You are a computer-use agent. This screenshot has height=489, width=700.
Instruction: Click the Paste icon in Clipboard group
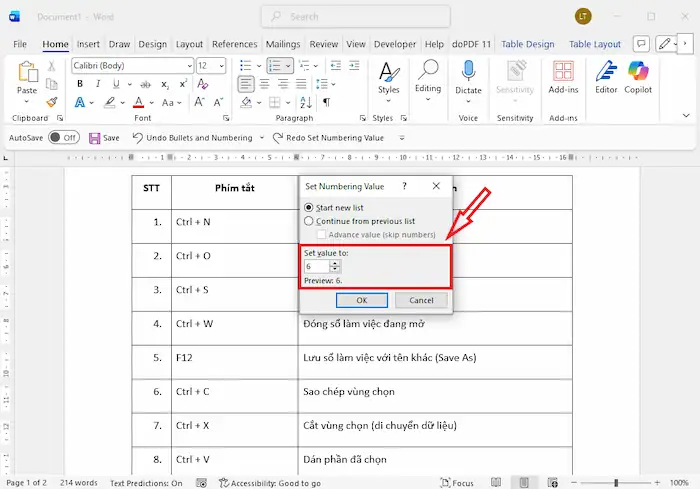click(x=27, y=75)
